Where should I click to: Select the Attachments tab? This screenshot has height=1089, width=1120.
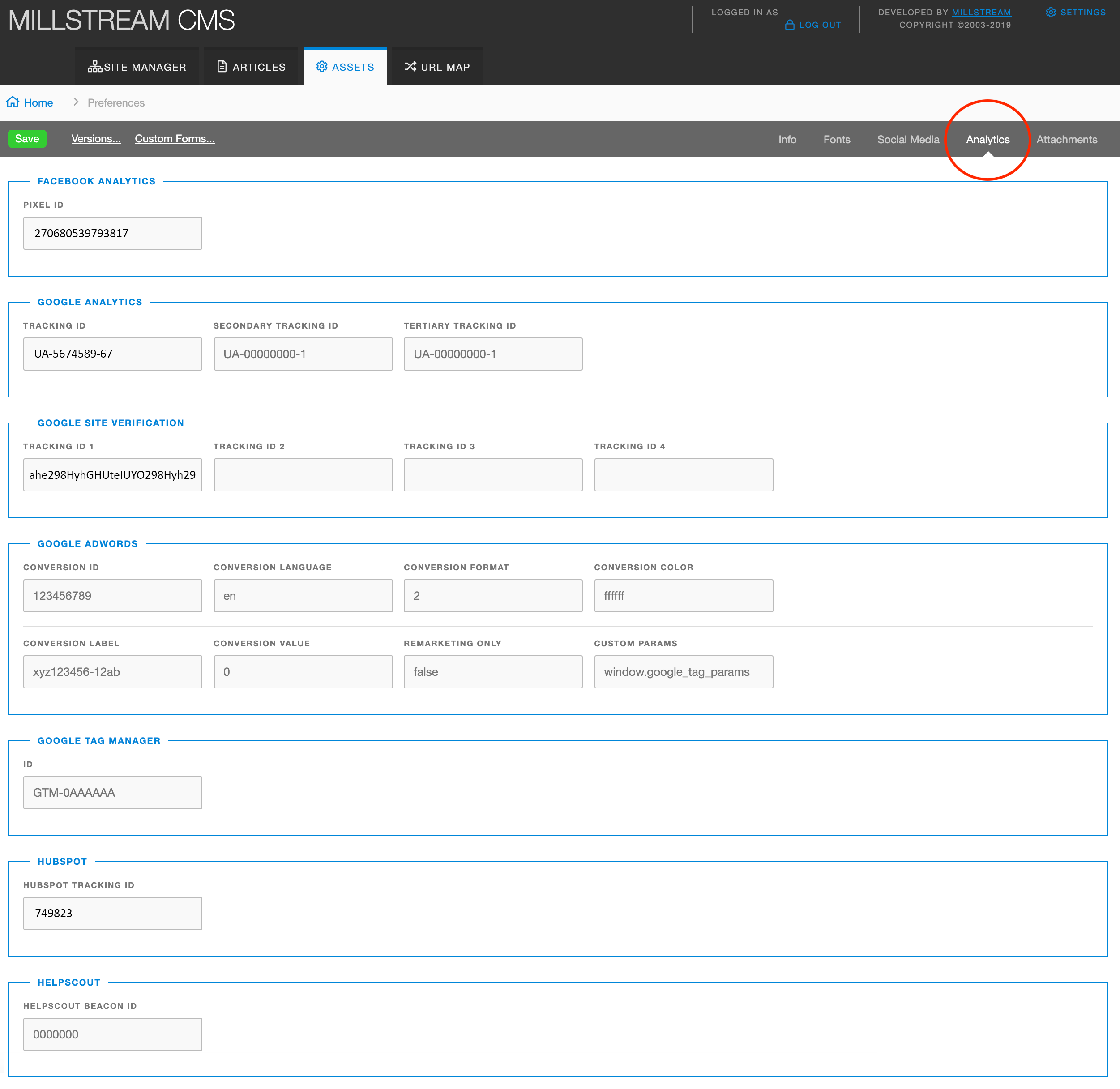click(x=1066, y=140)
